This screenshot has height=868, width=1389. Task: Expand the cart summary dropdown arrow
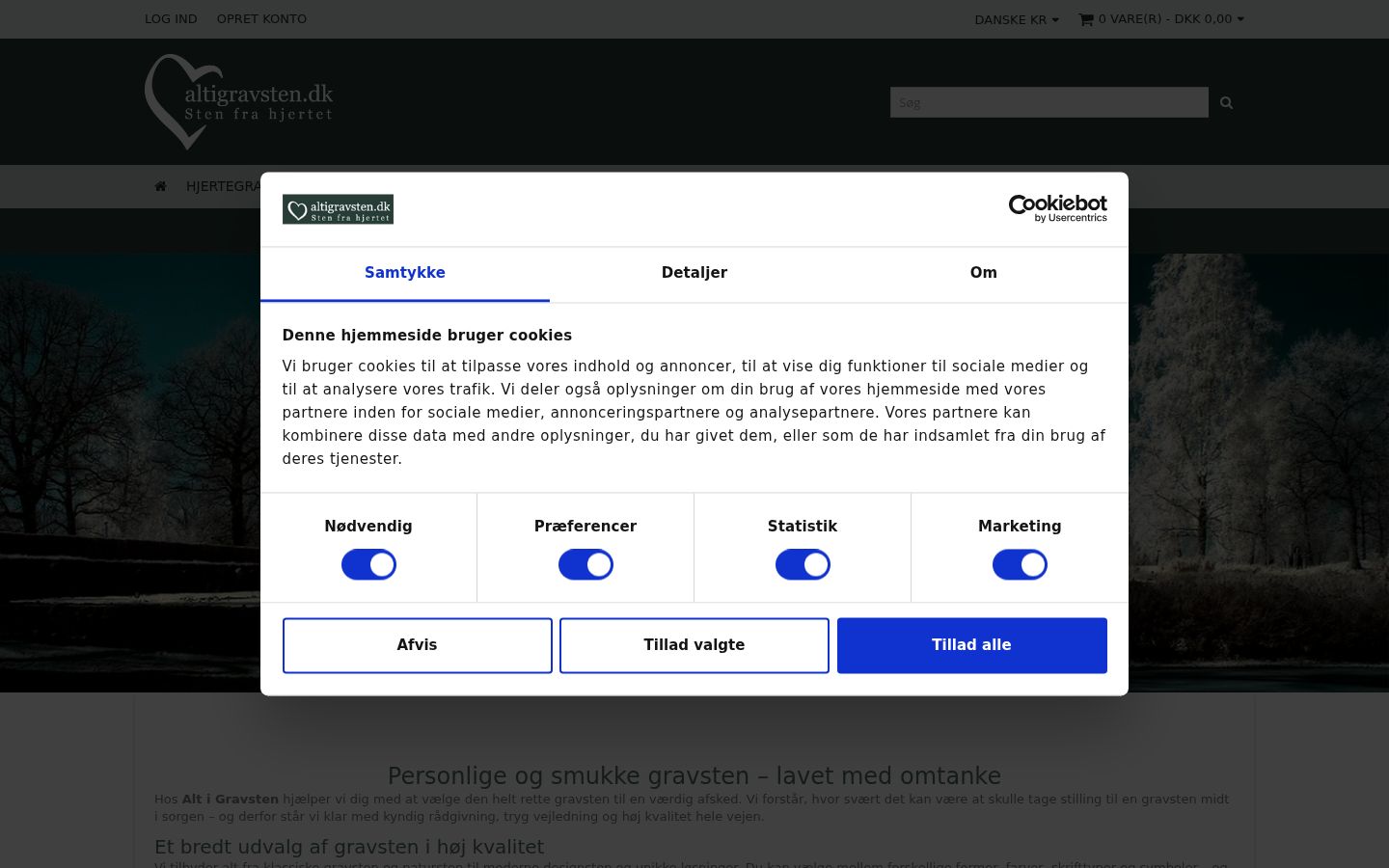tap(1240, 19)
